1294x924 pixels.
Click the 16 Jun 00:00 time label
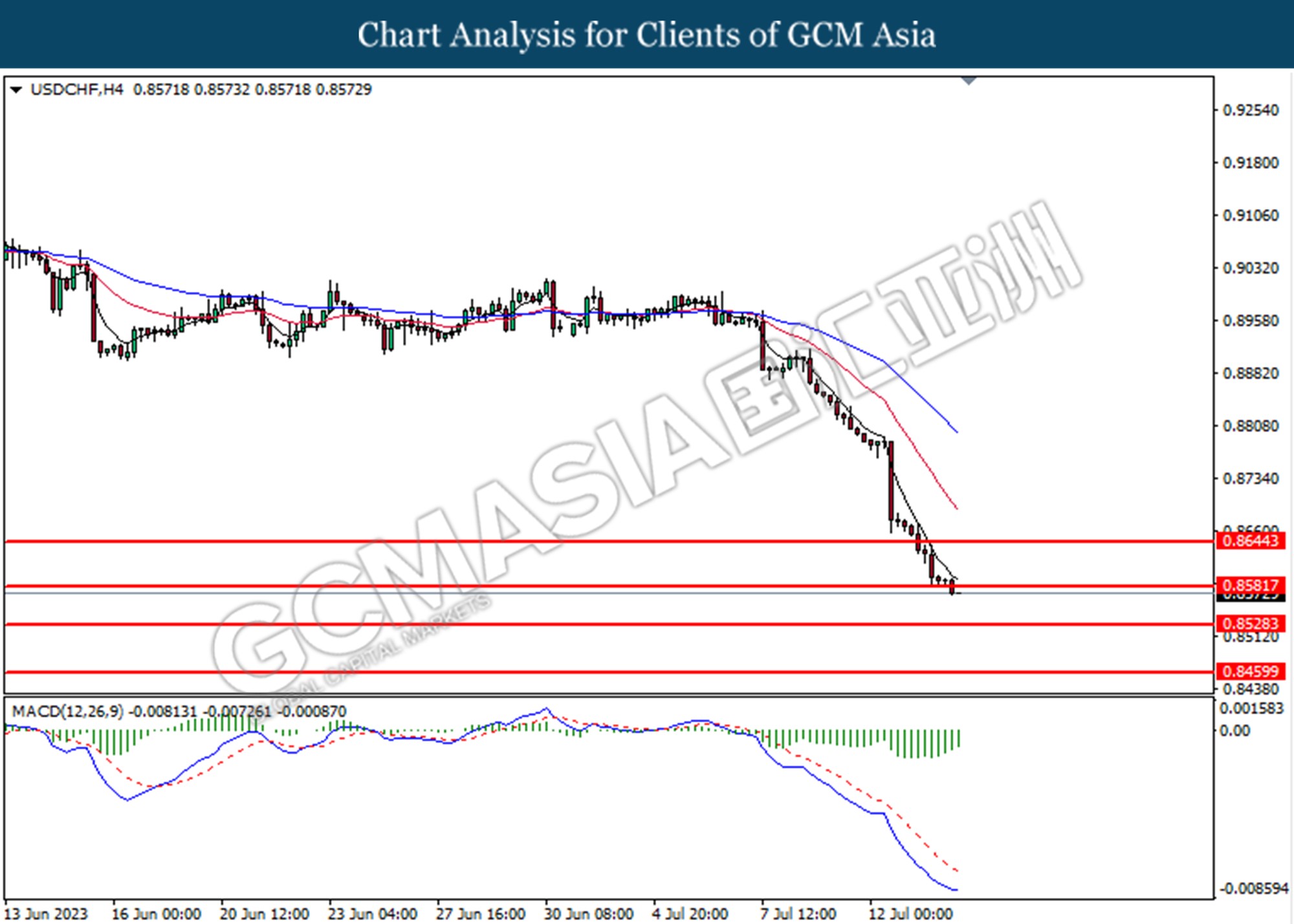(156, 914)
